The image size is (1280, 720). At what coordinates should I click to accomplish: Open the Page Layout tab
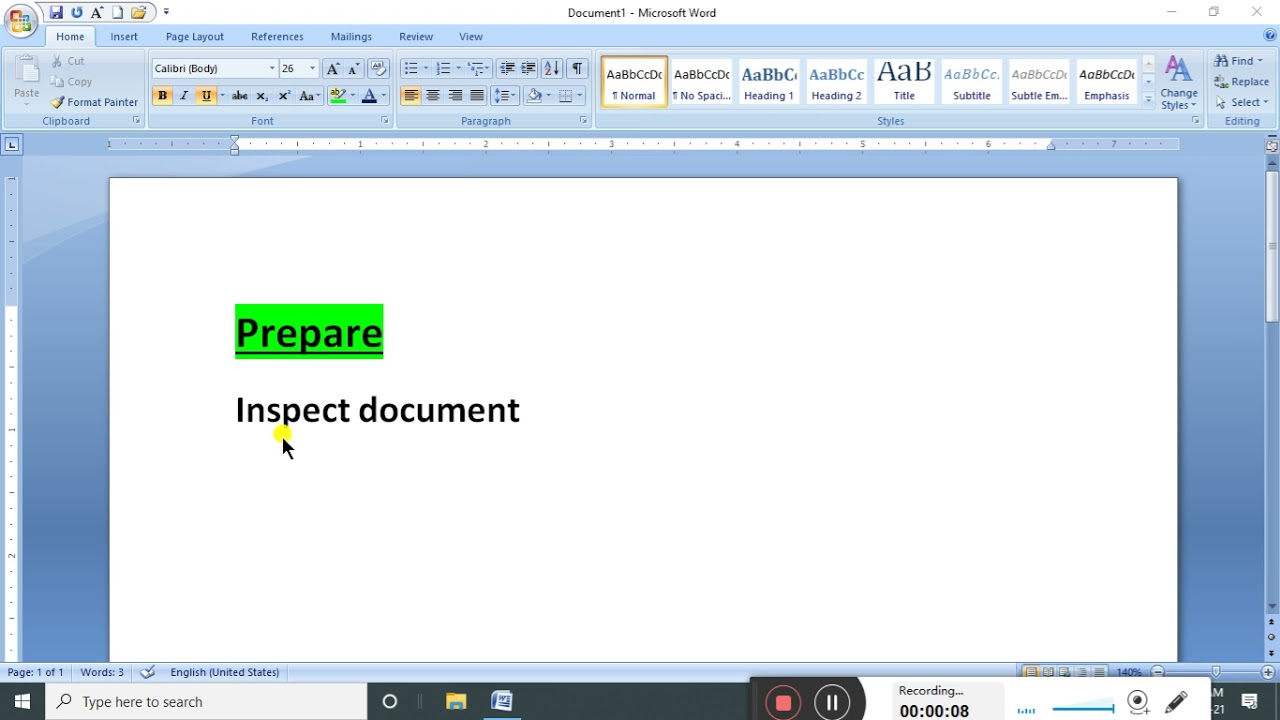[x=195, y=36]
